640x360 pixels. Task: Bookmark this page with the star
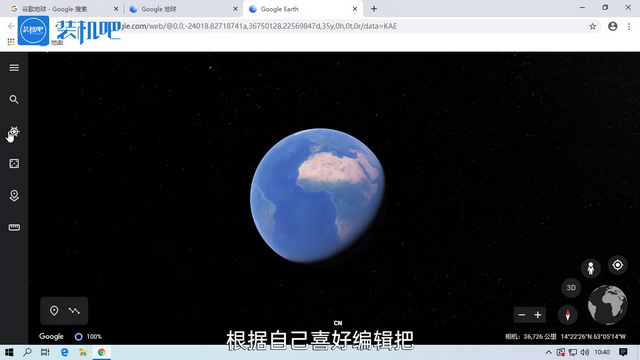click(x=593, y=27)
